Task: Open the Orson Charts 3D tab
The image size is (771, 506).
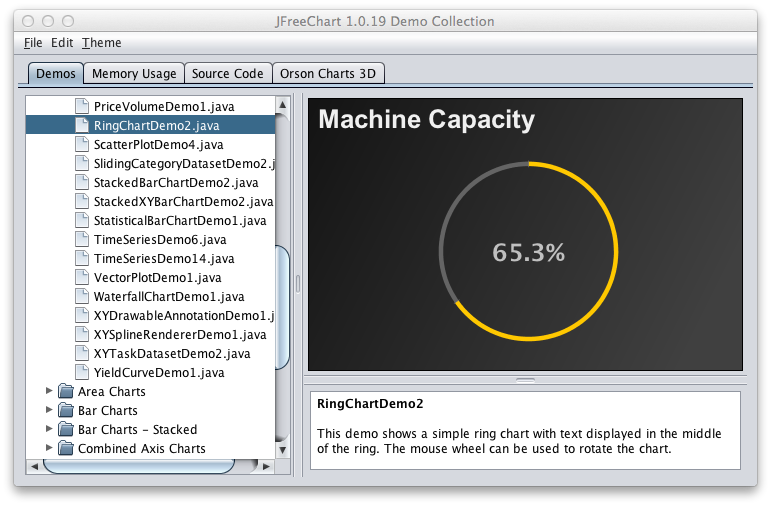Action: tap(330, 73)
